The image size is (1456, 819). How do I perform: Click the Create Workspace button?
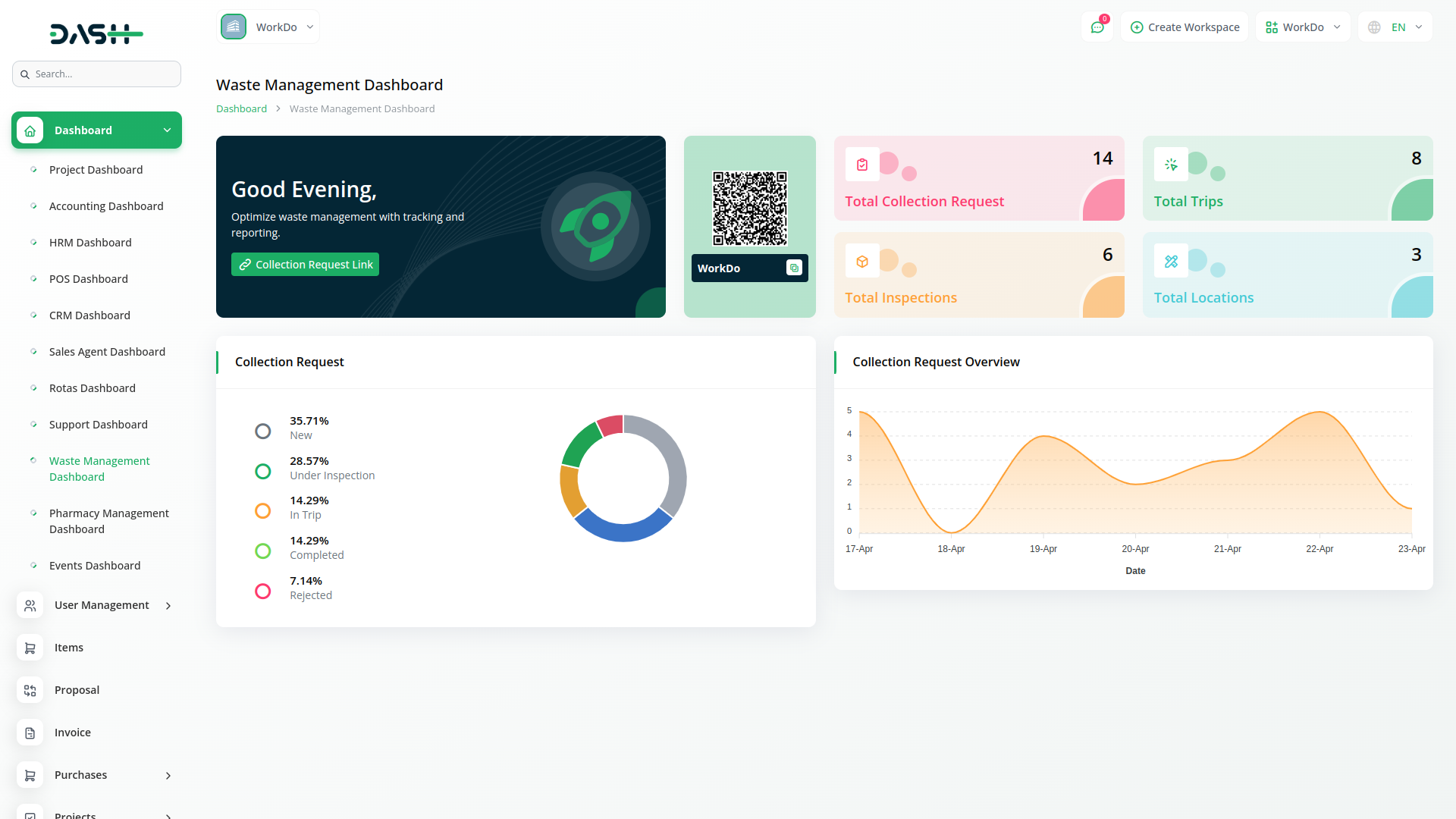tap(1185, 27)
